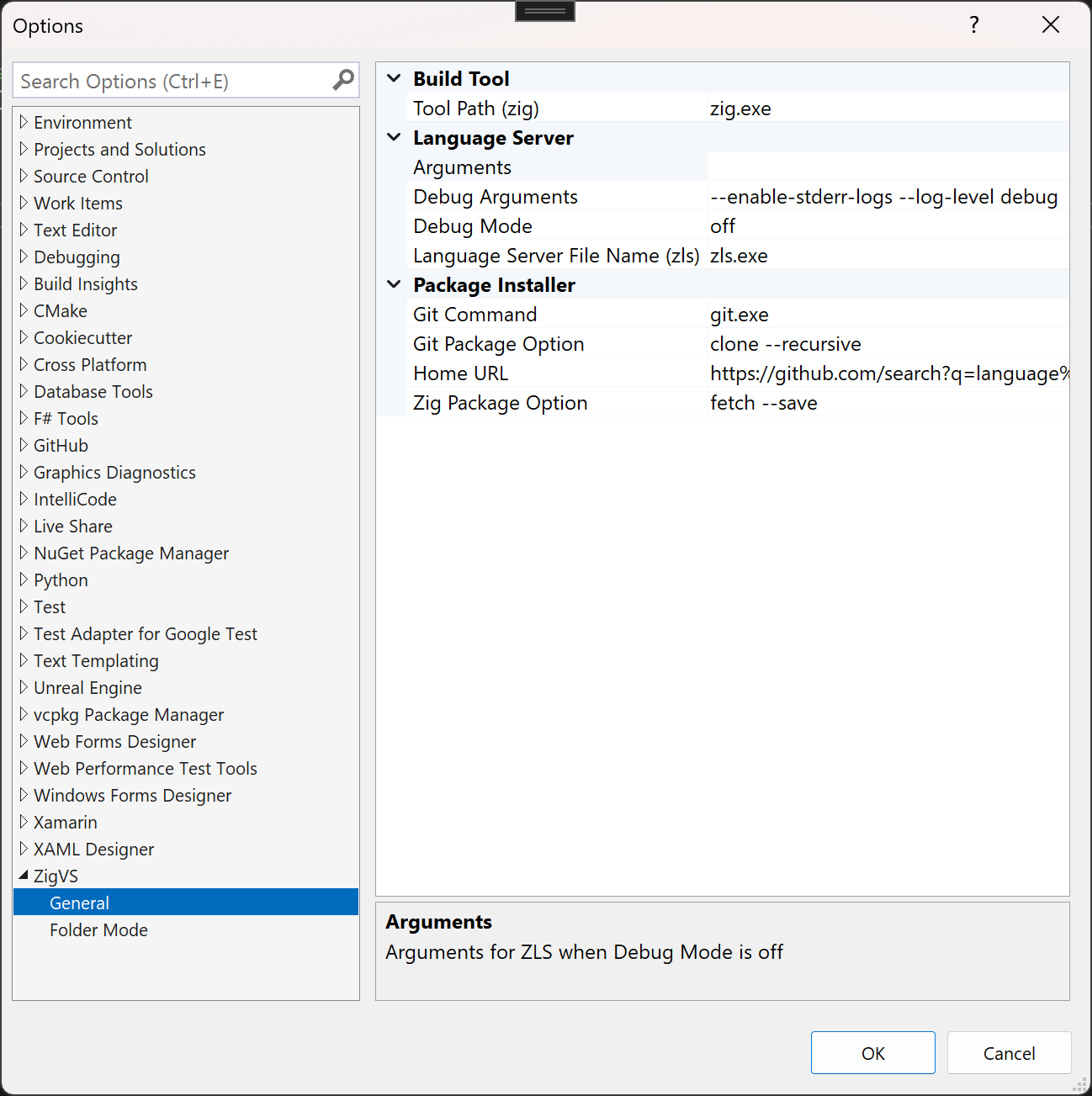Collapse the Language Server section
1092x1096 pixels.
click(394, 138)
